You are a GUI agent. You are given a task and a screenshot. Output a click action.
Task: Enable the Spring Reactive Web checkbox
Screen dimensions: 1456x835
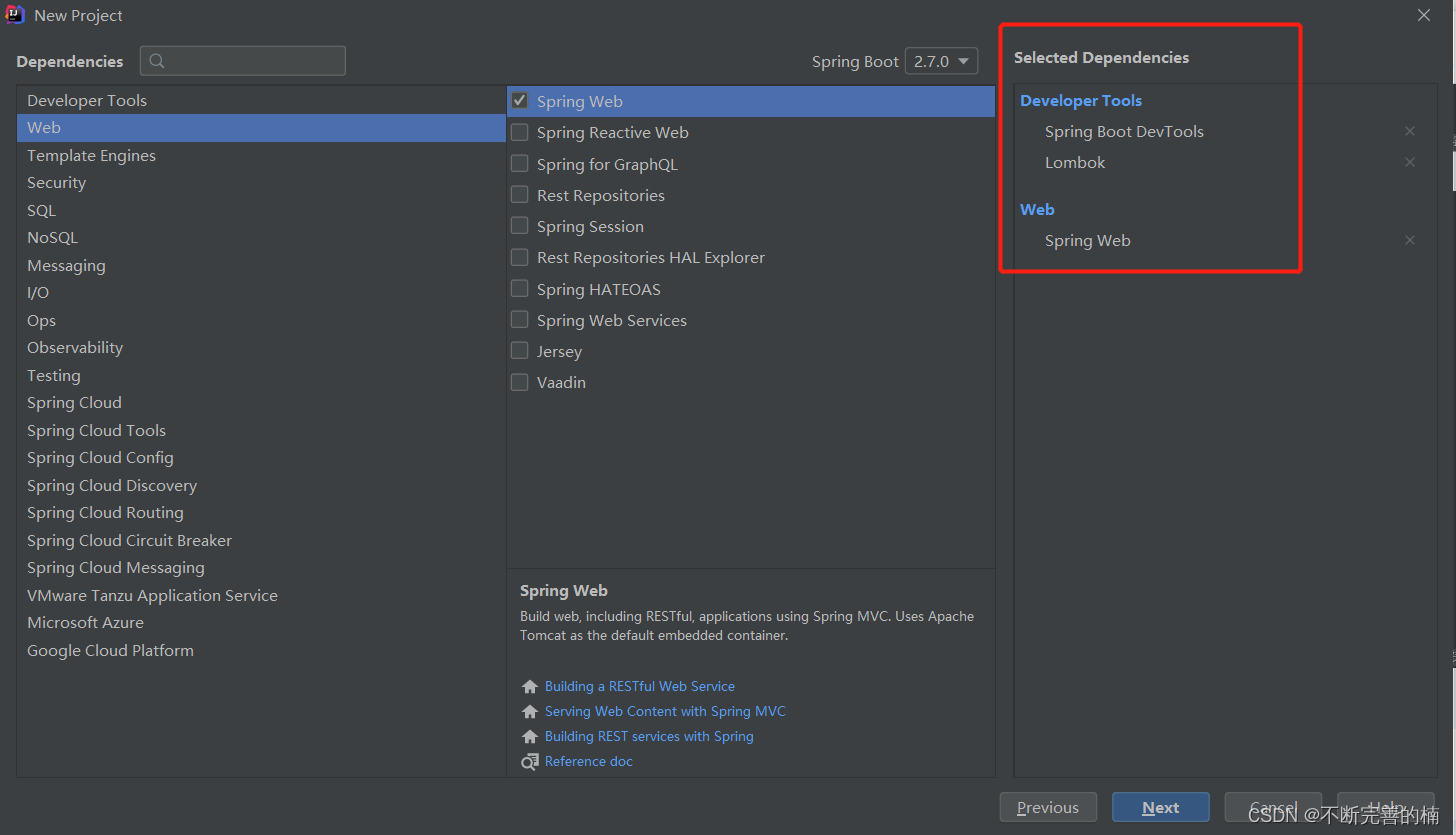pos(520,132)
